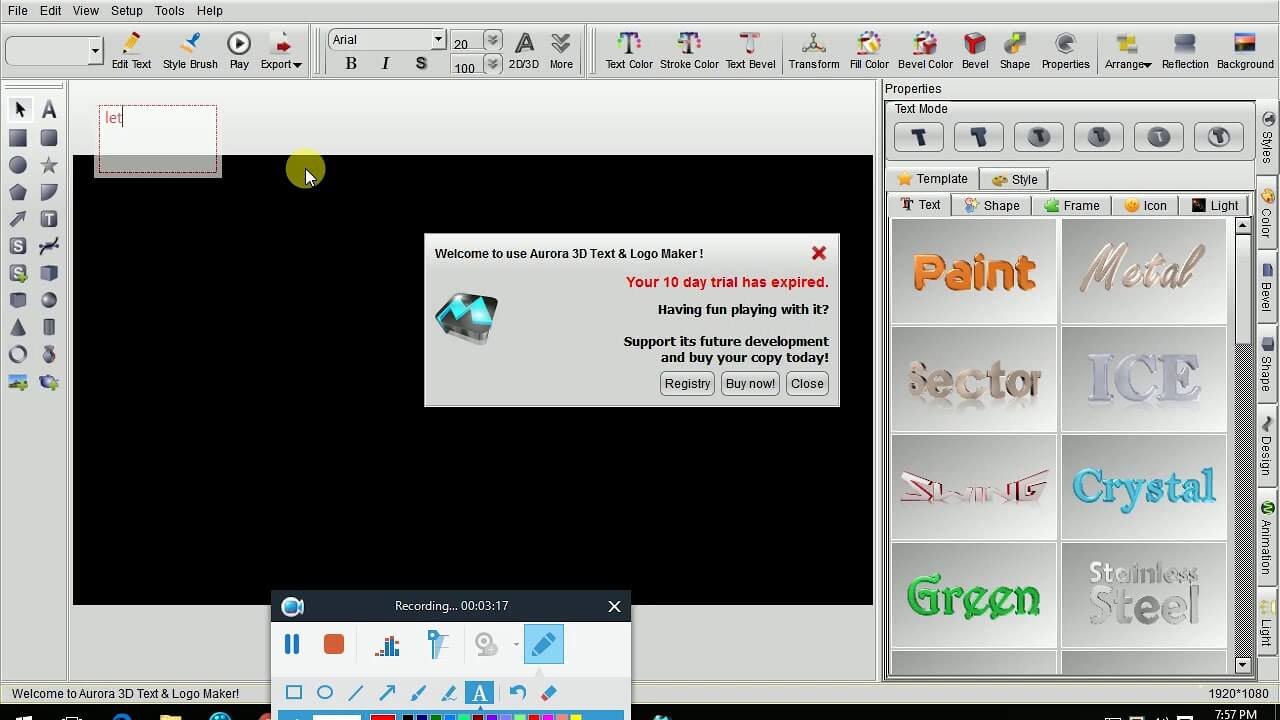The image size is (1280, 720).
Task: Toggle Italic formatting
Action: click(385, 63)
